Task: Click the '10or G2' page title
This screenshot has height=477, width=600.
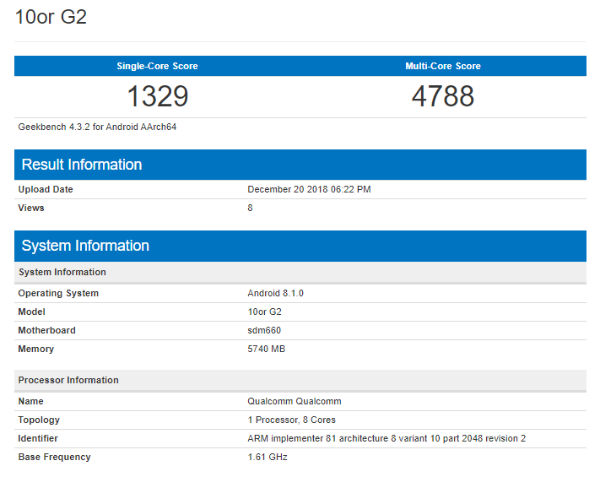Action: [x=51, y=17]
